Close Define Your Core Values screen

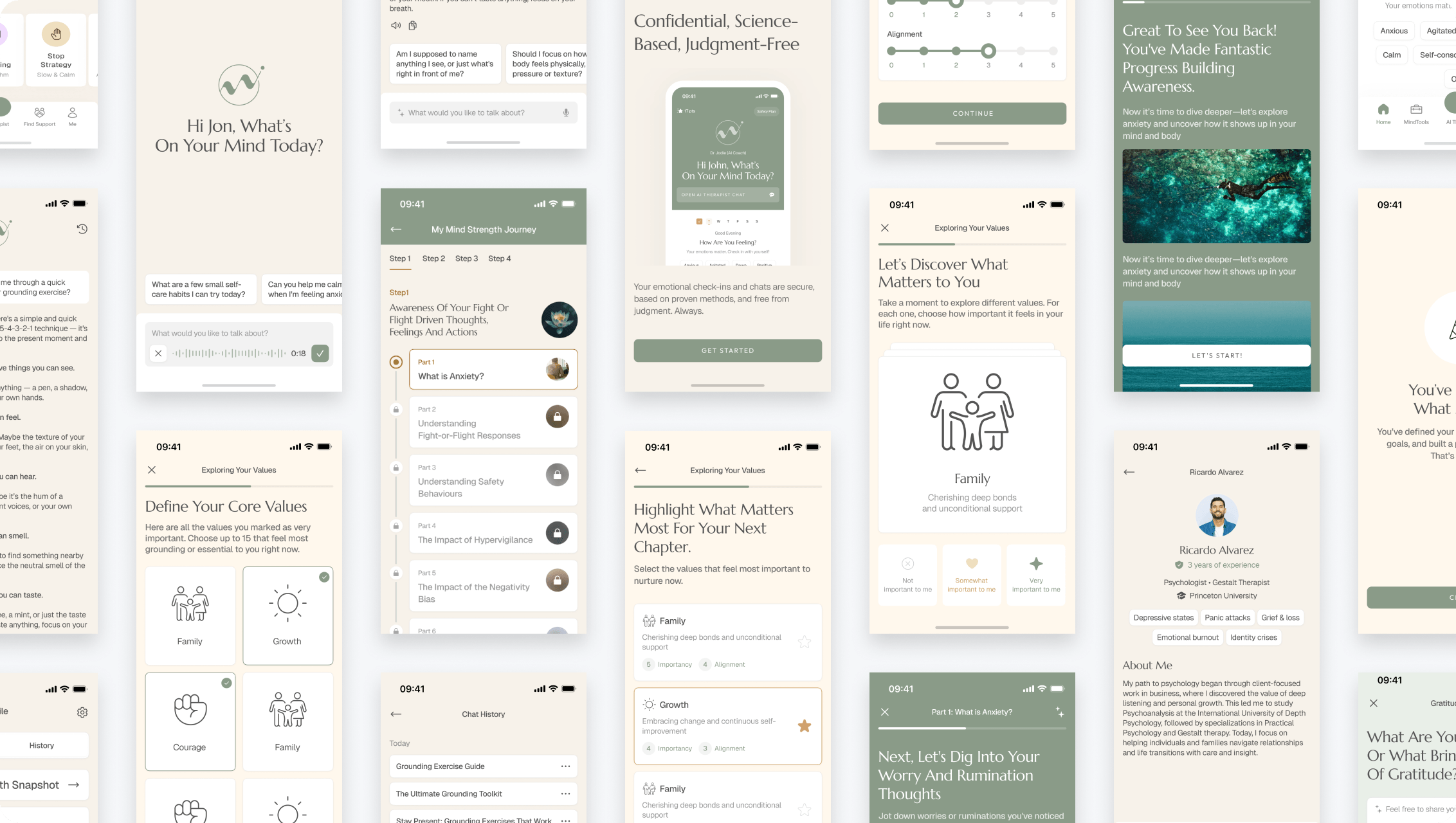pos(152,470)
